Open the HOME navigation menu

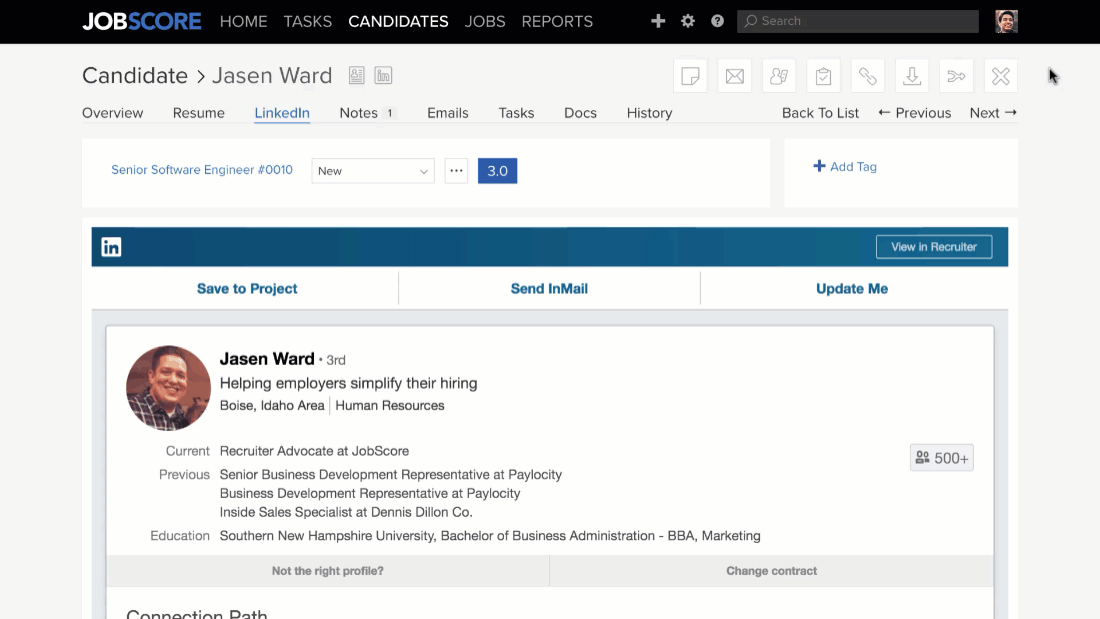pyautogui.click(x=243, y=22)
